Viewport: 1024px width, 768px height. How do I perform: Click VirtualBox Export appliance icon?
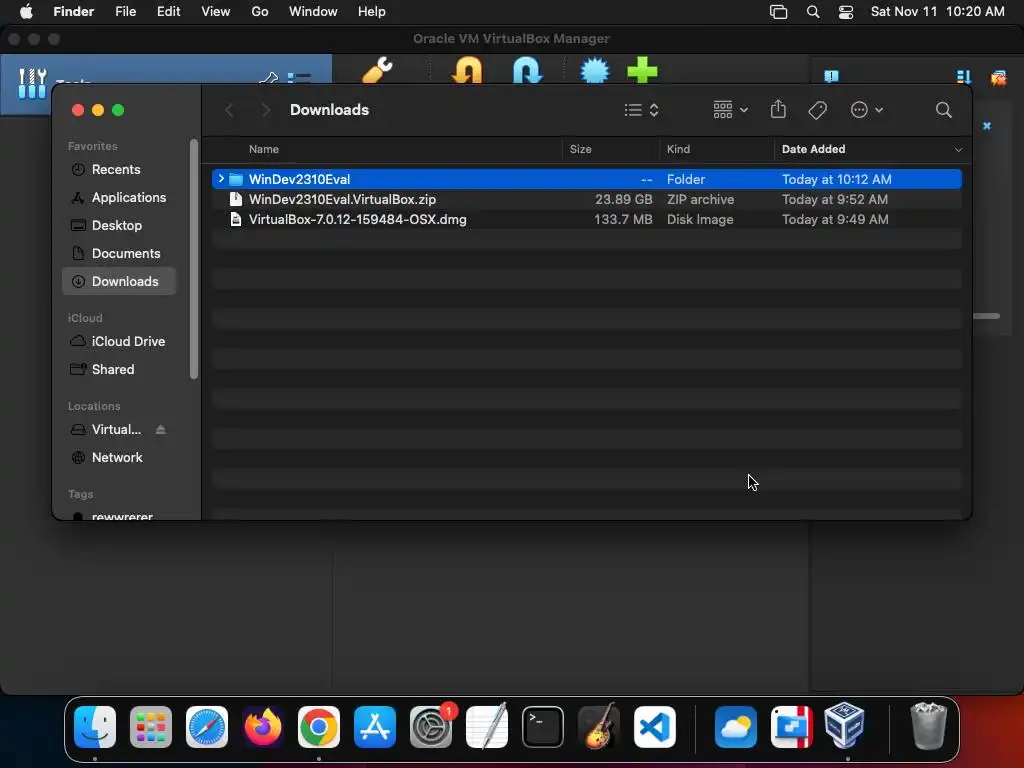[x=527, y=71]
